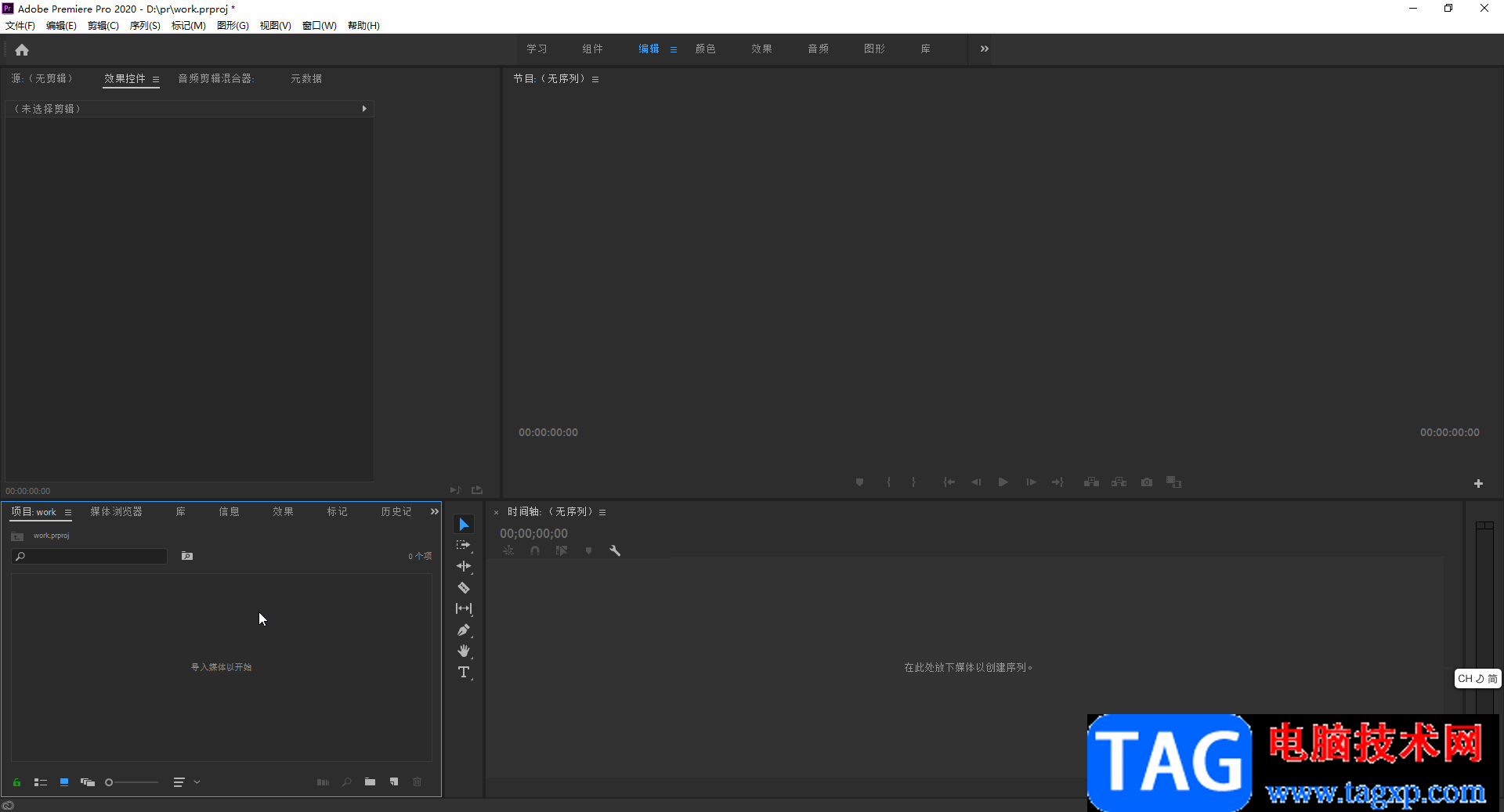Click the Home icon
Viewport: 1504px width, 812px height.
pos(22,50)
